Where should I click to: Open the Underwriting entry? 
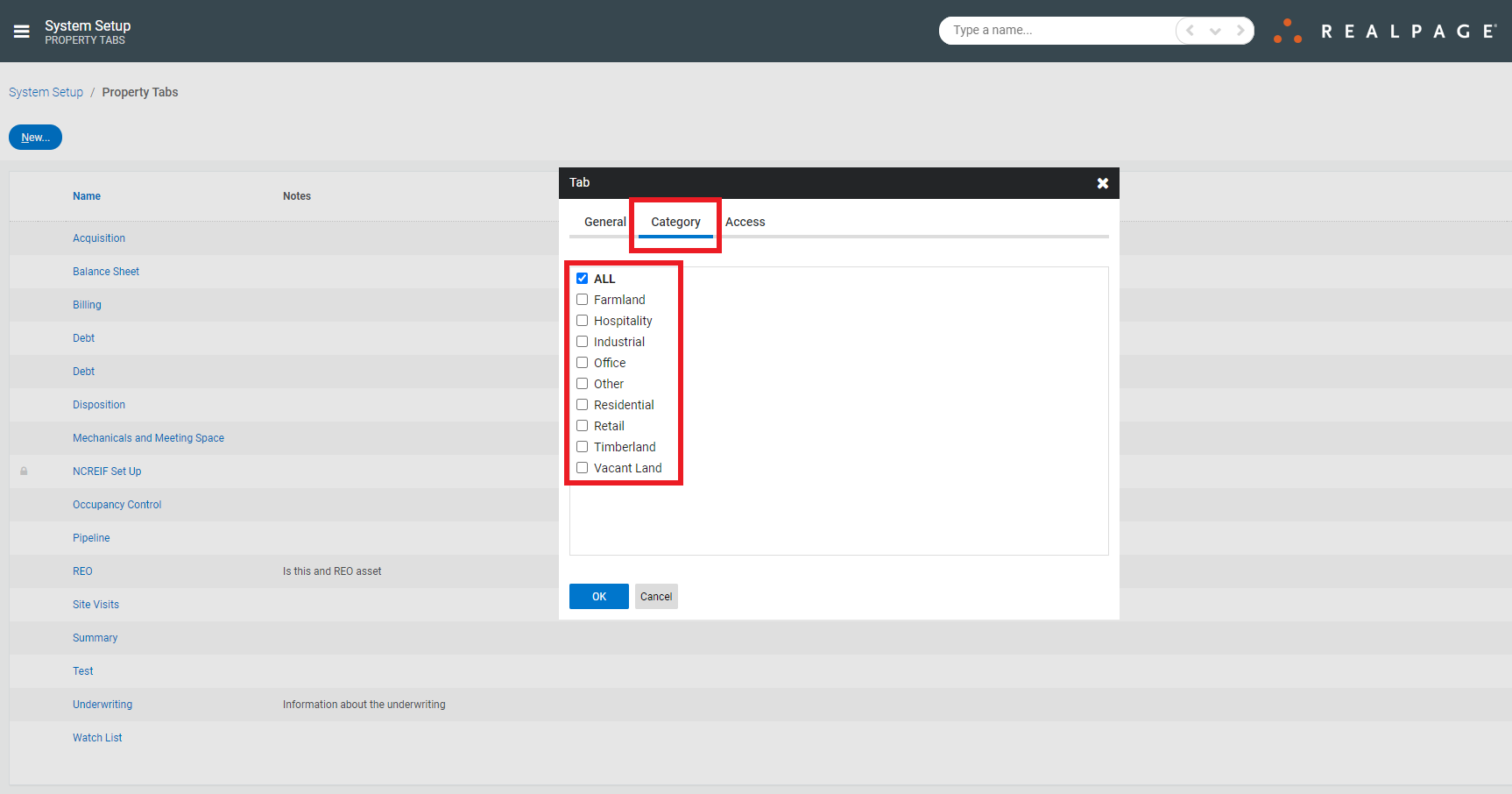point(102,705)
